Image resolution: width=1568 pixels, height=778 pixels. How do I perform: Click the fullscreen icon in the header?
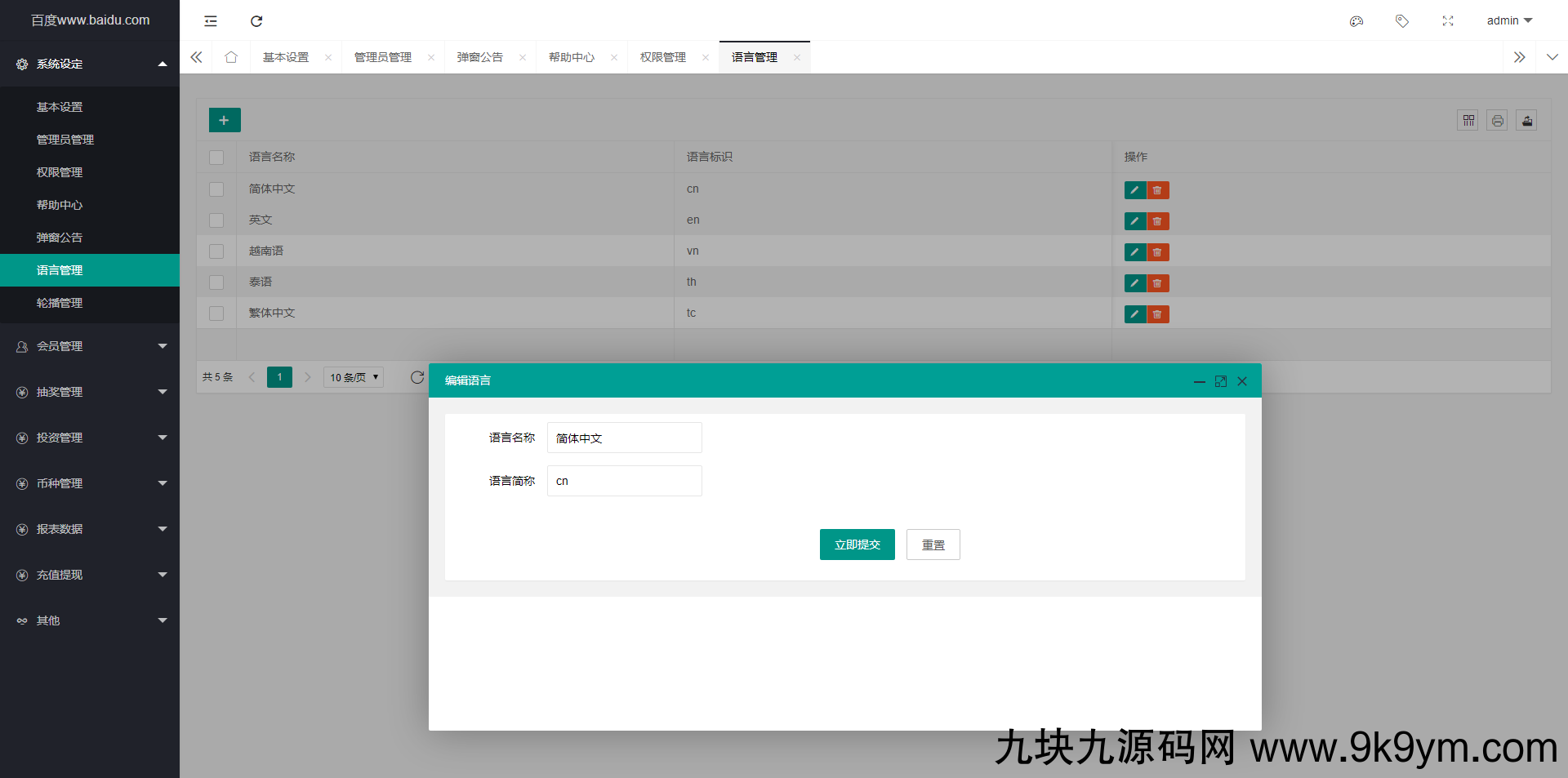click(1448, 21)
